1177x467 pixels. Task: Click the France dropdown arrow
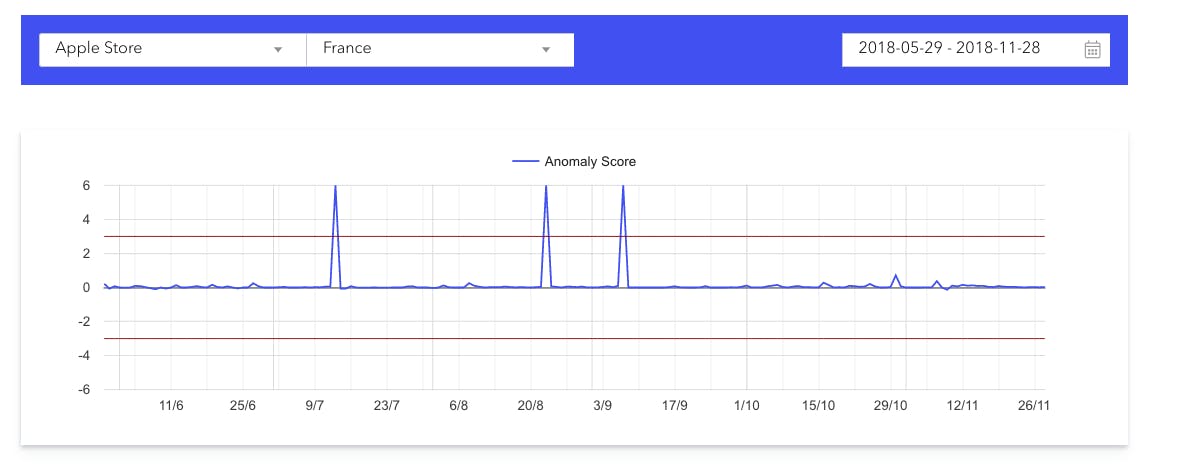click(546, 50)
